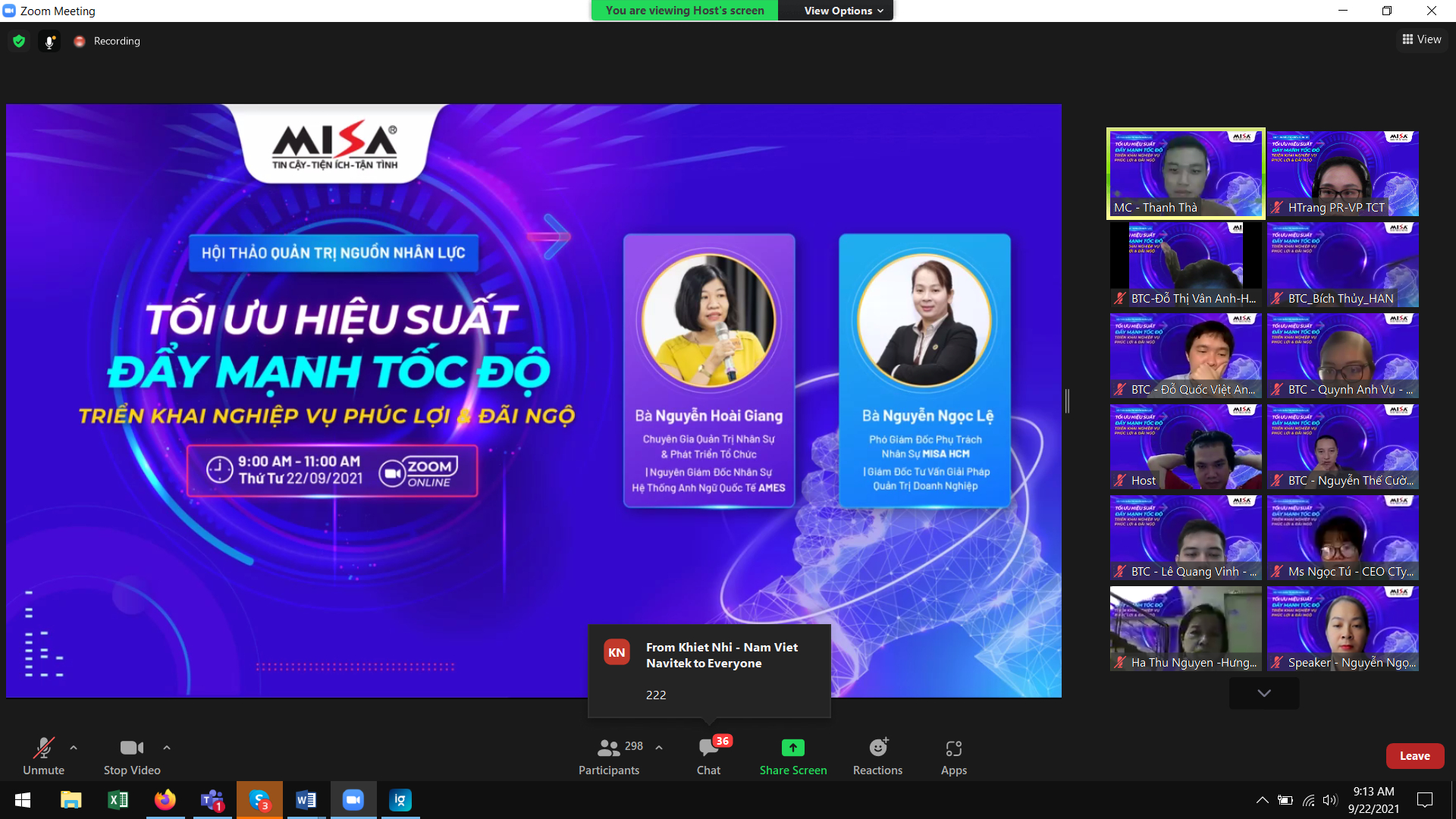The height and width of the screenshot is (819, 1456).
Task: Select BTC - Quynh Anh Vu video thumbnail
Action: [x=1343, y=356]
